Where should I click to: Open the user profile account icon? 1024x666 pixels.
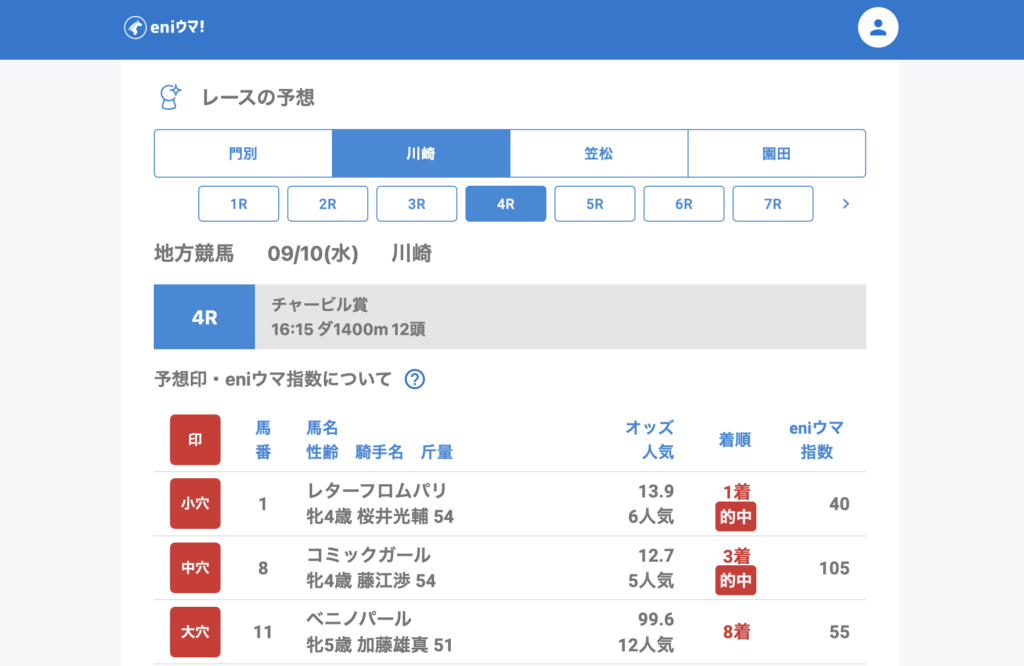coord(878,27)
